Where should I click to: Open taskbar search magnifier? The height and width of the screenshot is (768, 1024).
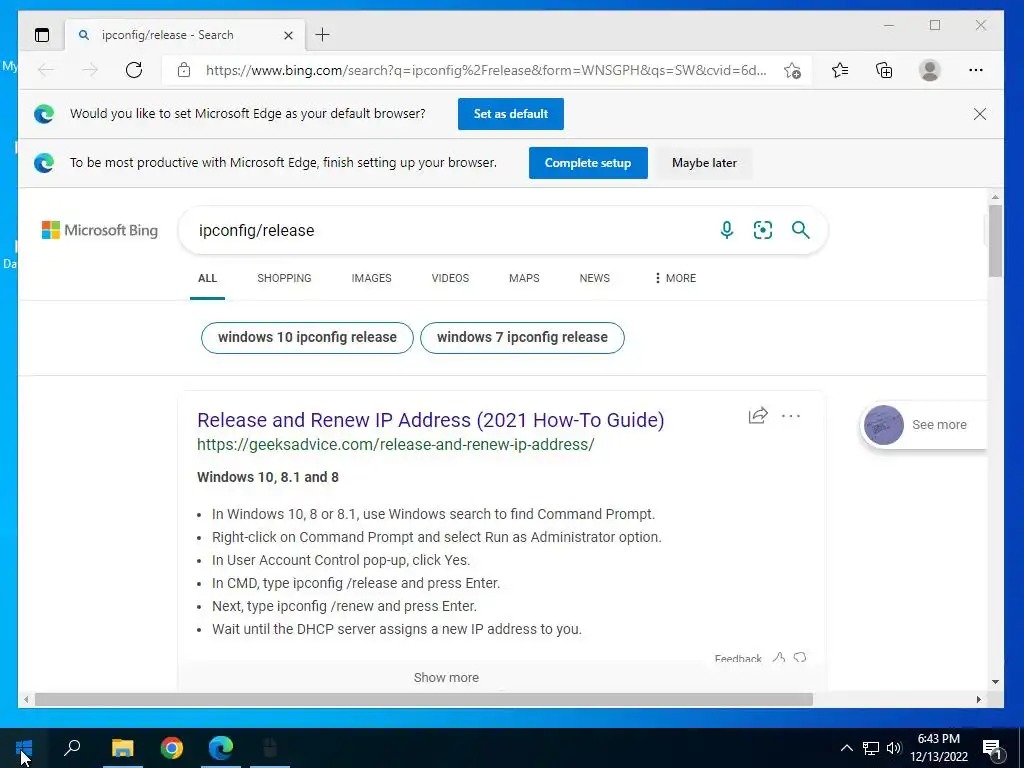tap(72, 748)
